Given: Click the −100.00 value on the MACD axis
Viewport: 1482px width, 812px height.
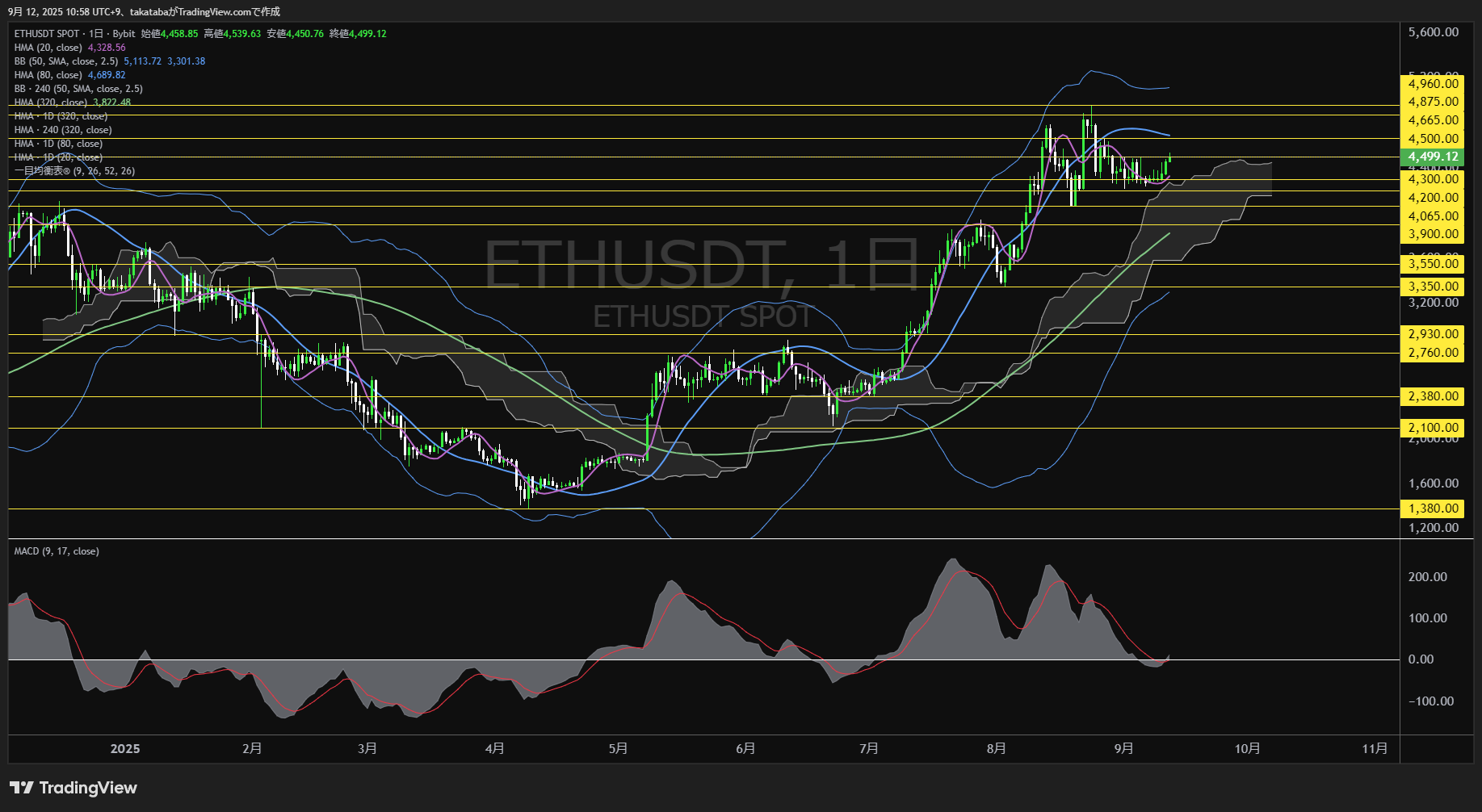Looking at the screenshot, I should (x=1431, y=701).
